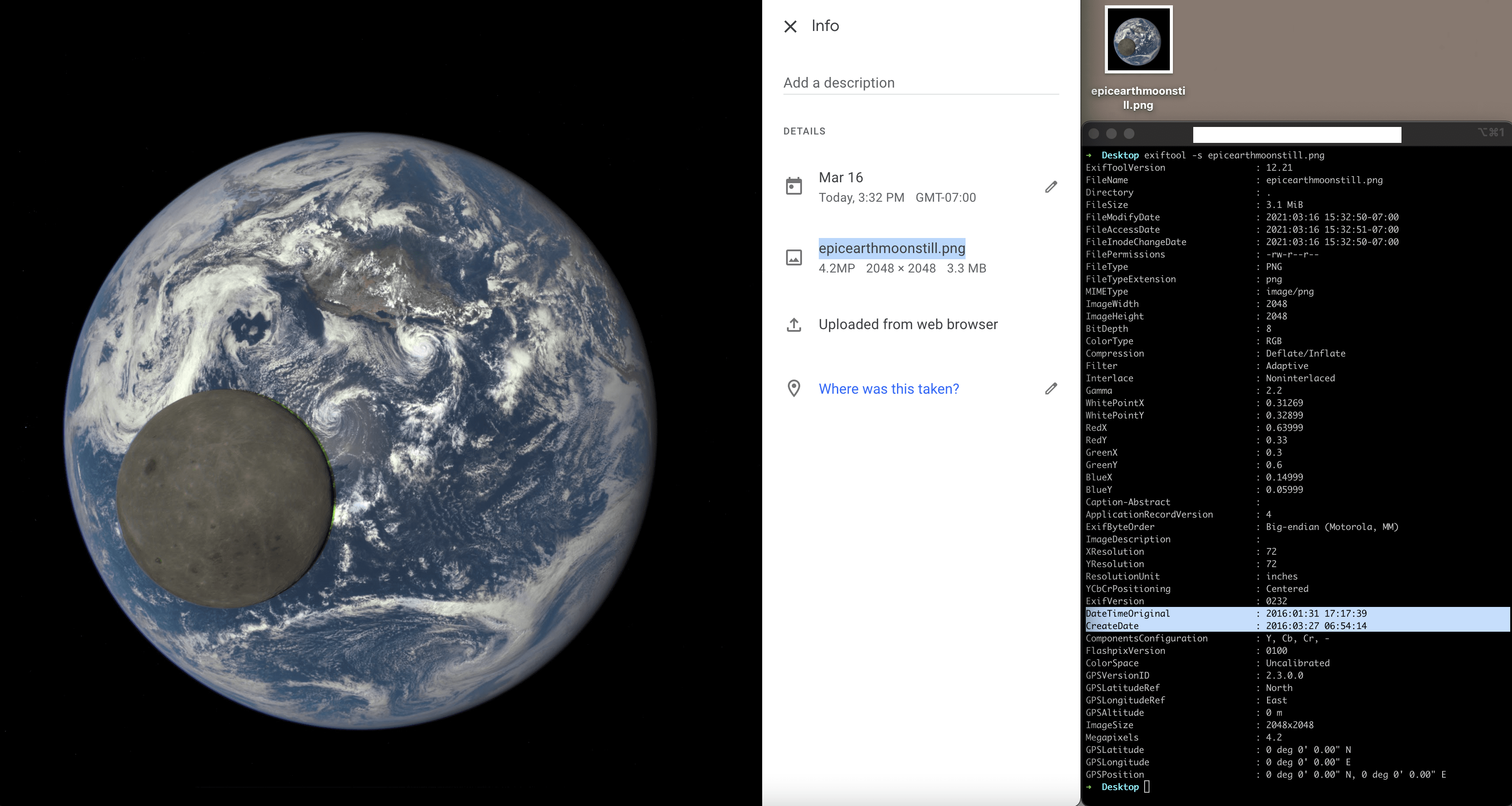Click the green terminal title bar
Image resolution: width=1512 pixels, height=806 pixels.
point(1297,134)
